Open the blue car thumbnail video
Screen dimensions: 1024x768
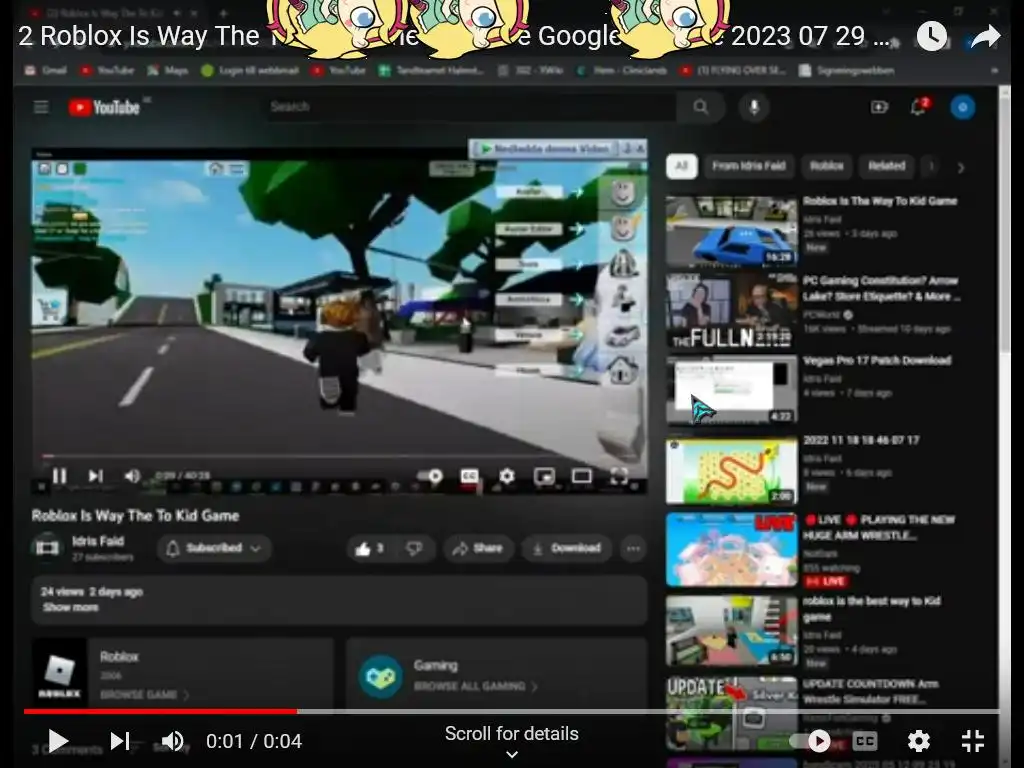(731, 232)
